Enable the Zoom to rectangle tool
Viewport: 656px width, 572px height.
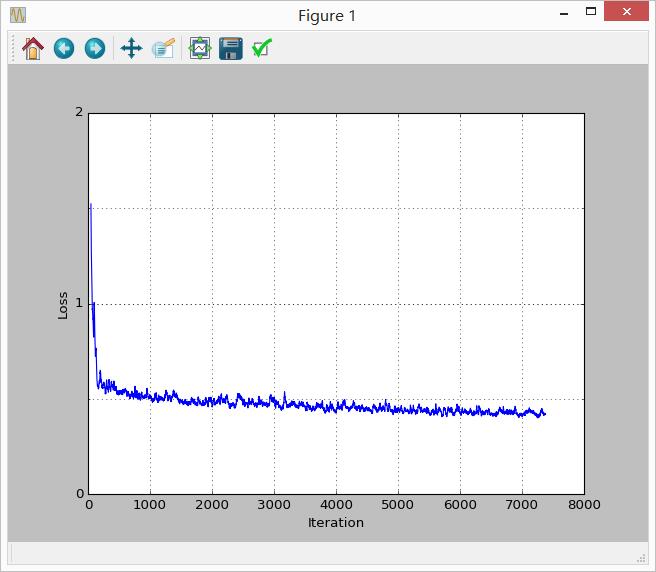click(x=163, y=48)
